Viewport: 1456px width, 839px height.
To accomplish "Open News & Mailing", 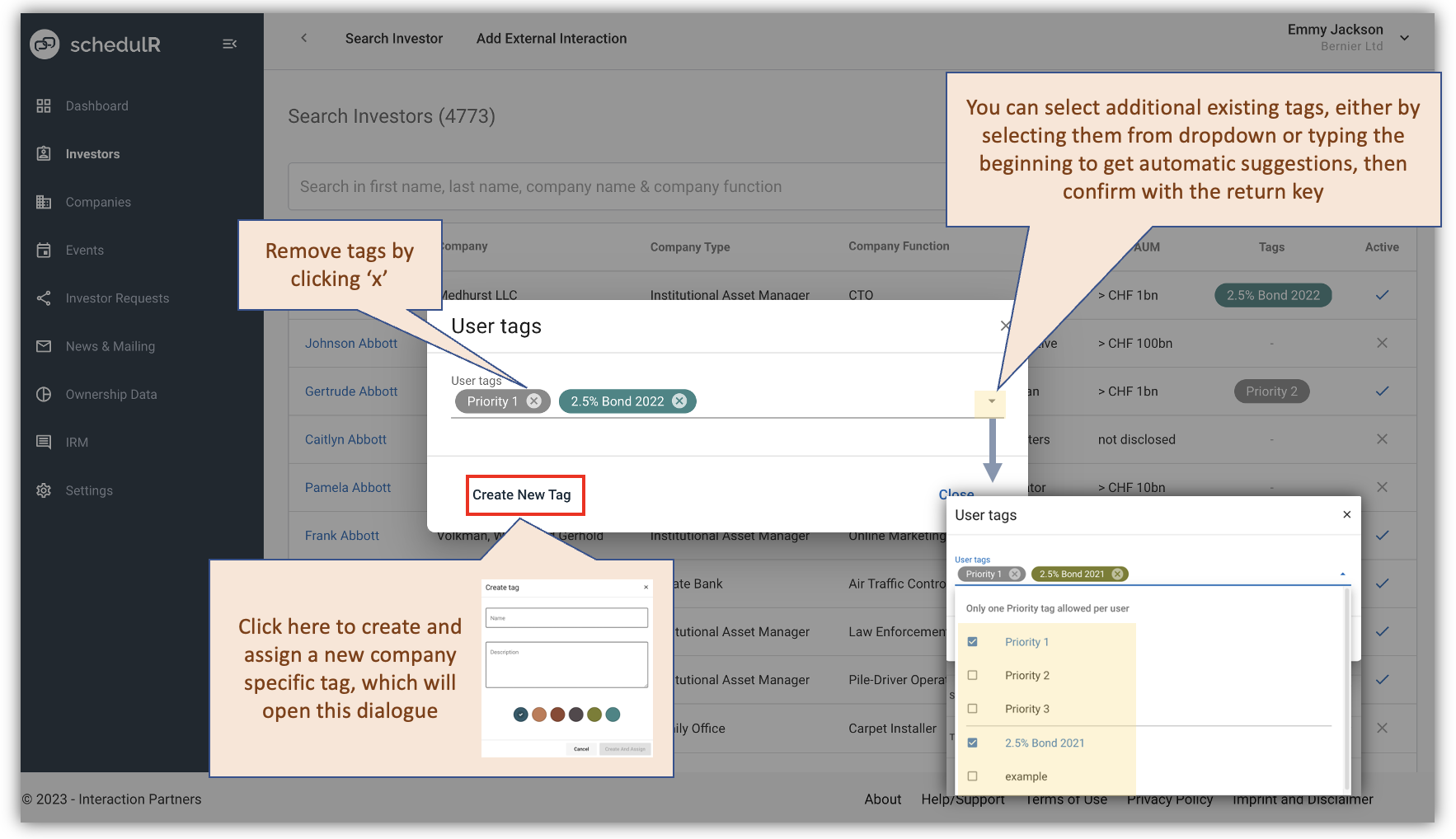I will 110,346.
